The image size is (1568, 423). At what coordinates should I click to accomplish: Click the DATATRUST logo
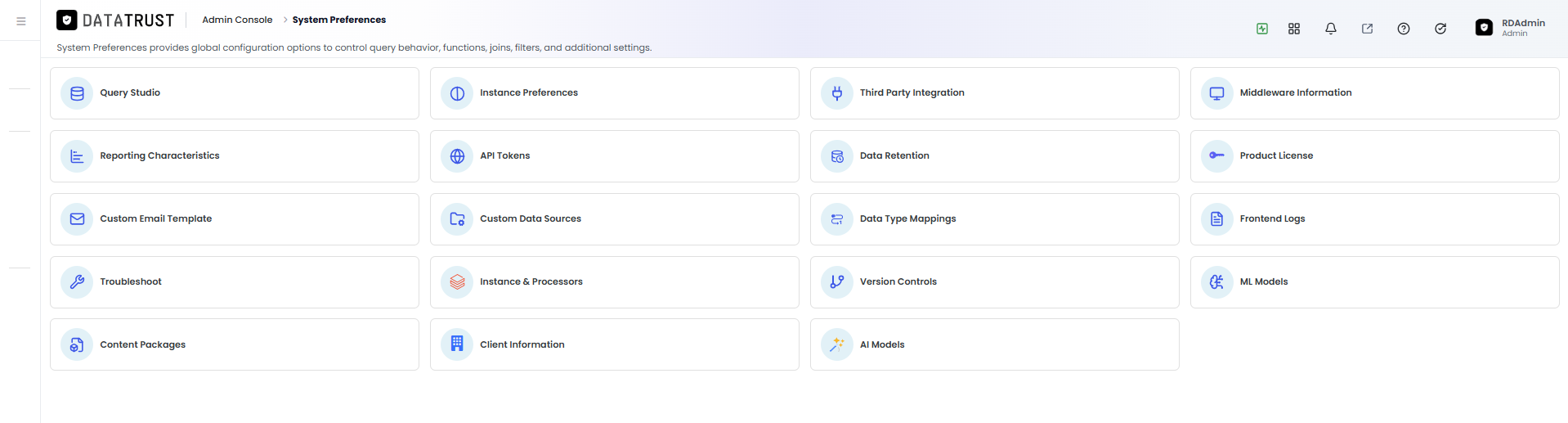(x=115, y=20)
